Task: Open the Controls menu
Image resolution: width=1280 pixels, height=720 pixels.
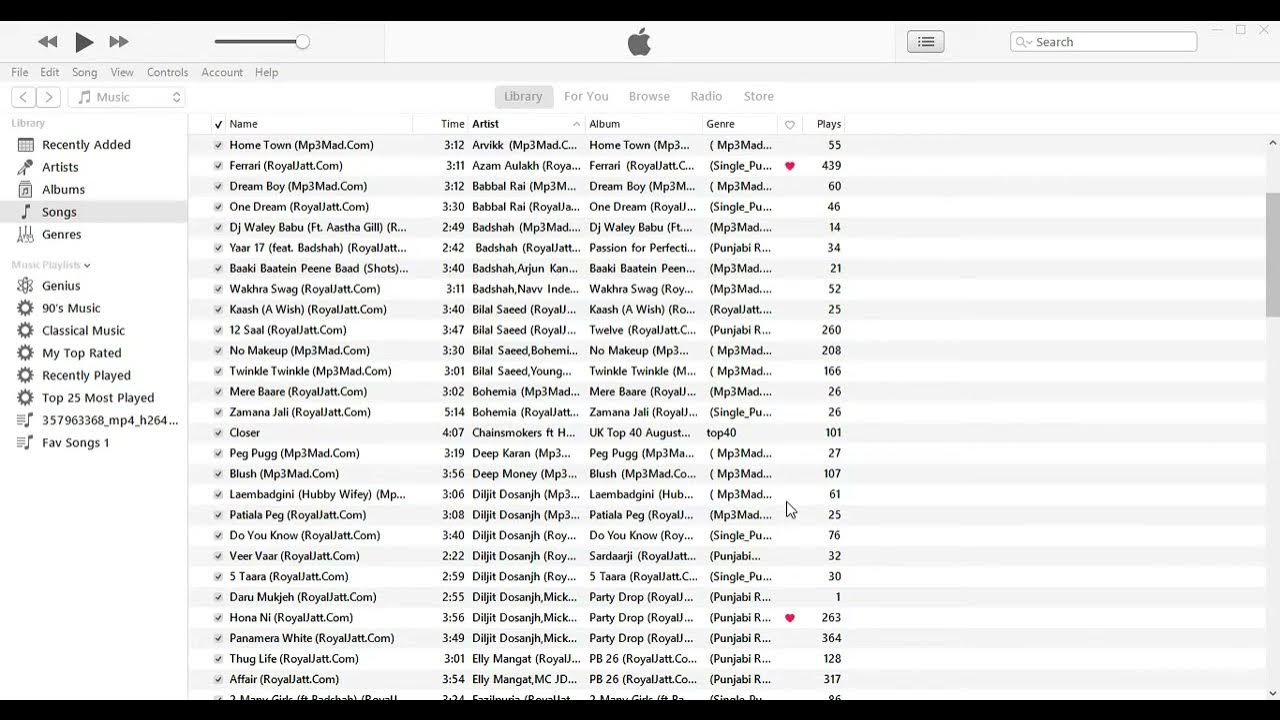Action: coord(167,72)
